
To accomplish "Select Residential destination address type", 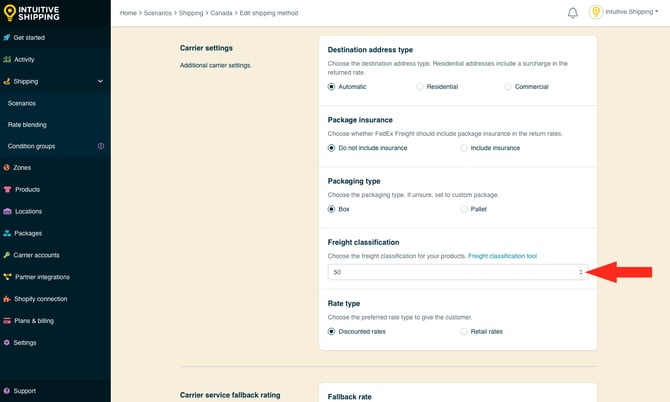I will (420, 87).
